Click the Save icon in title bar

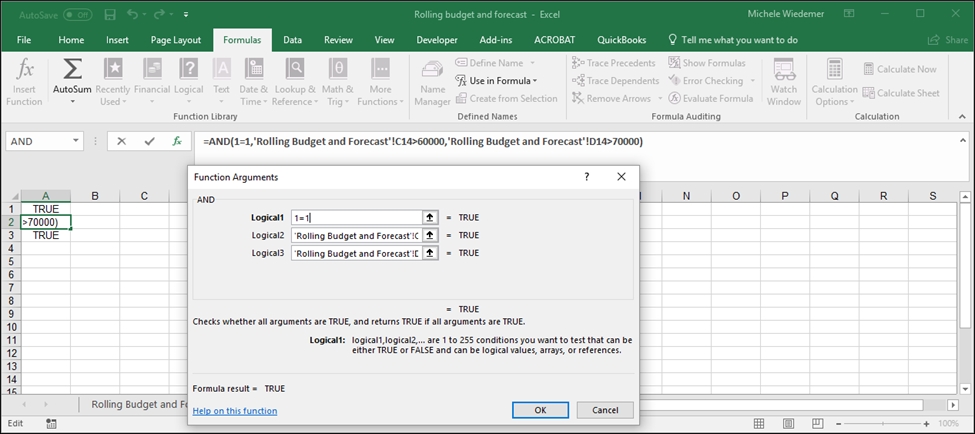(109, 14)
